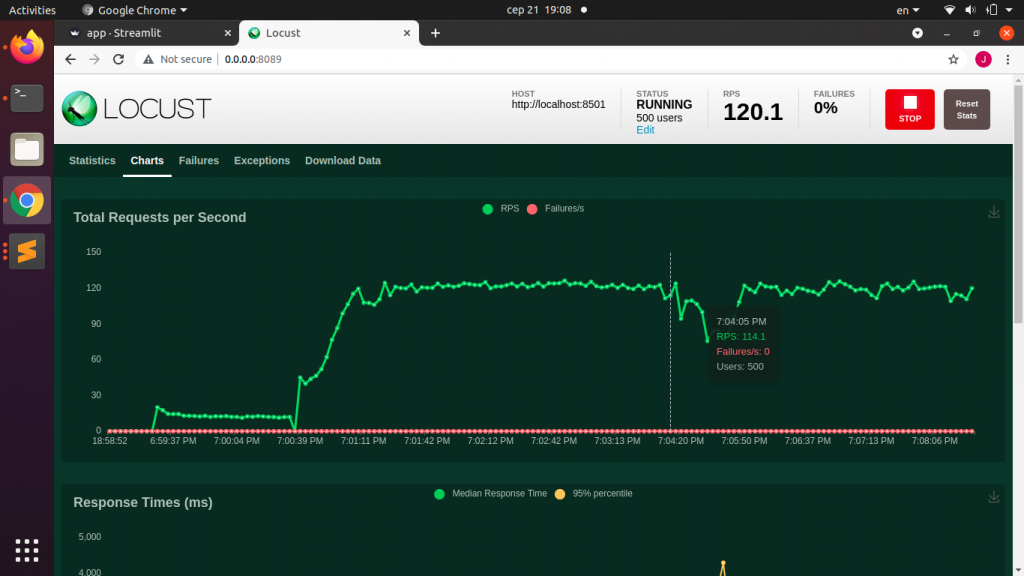The height and width of the screenshot is (576, 1024).
Task: Open the en keyboard layout dropdown
Action: coord(907,10)
